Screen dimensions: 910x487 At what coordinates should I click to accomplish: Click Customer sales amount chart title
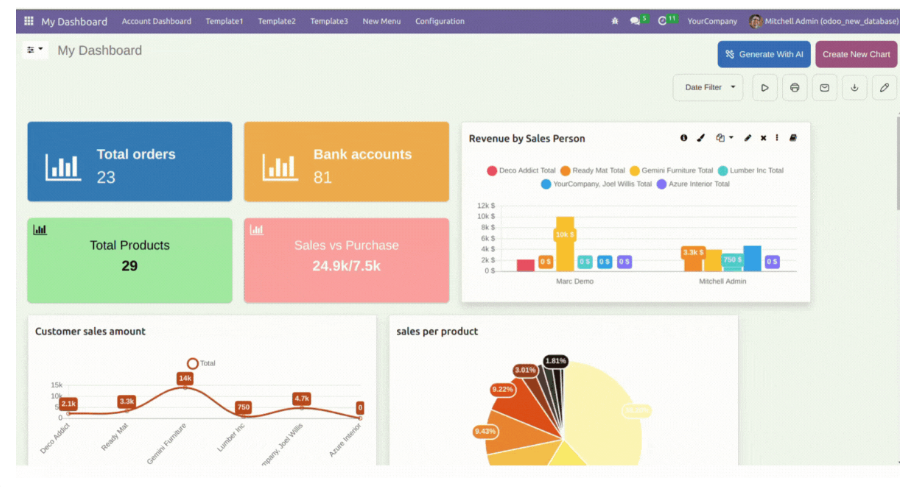point(90,331)
